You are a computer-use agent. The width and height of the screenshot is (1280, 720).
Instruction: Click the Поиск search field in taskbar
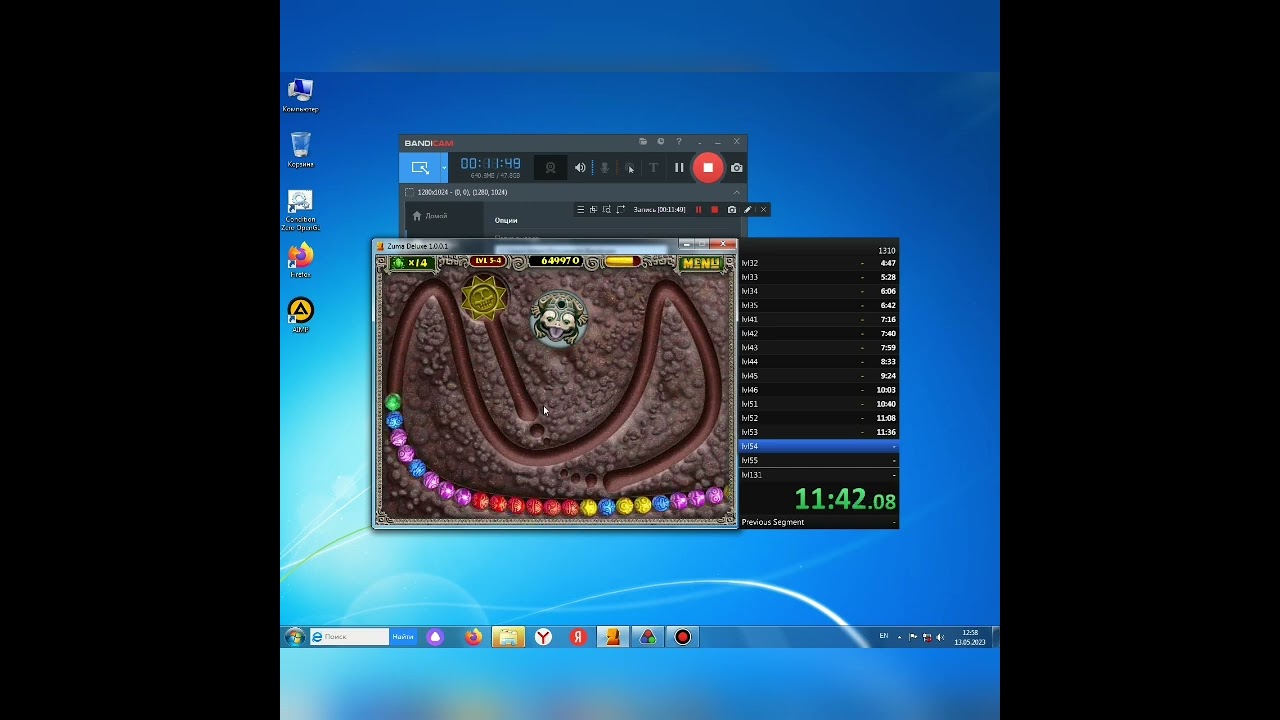tap(349, 637)
